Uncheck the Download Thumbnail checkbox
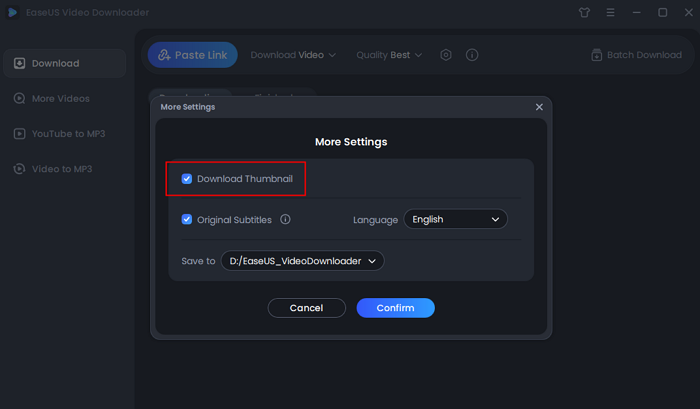This screenshot has height=409, width=700. click(x=187, y=179)
